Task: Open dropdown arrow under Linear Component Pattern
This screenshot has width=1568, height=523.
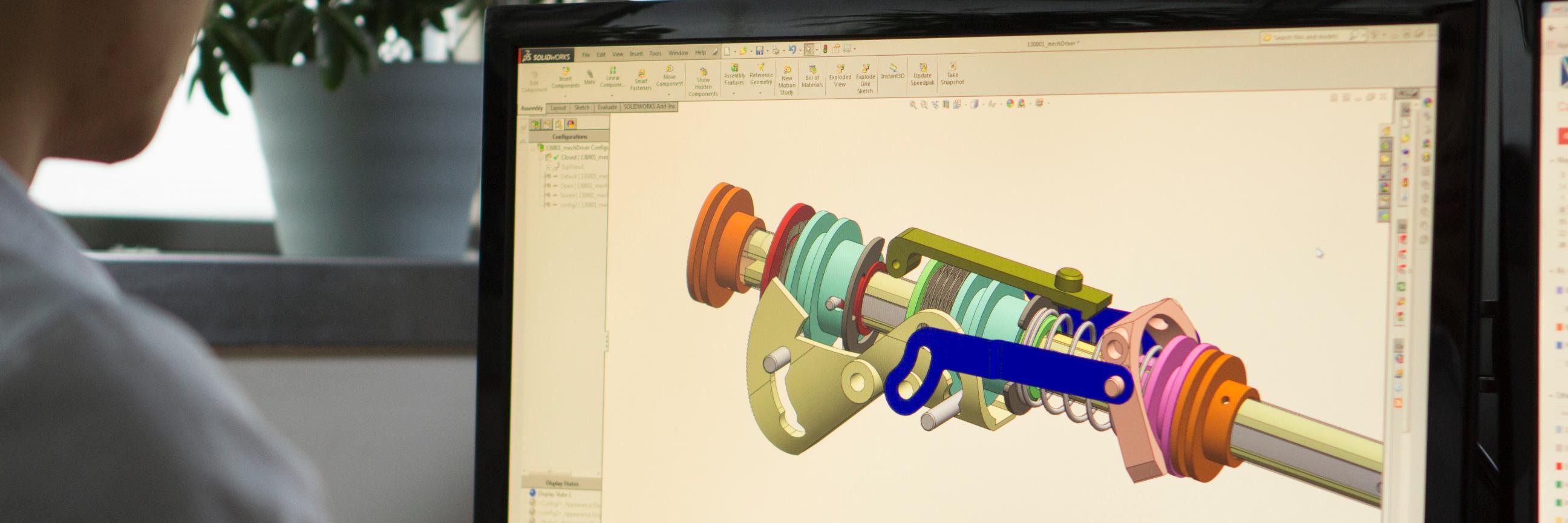Action: pyautogui.click(x=612, y=95)
